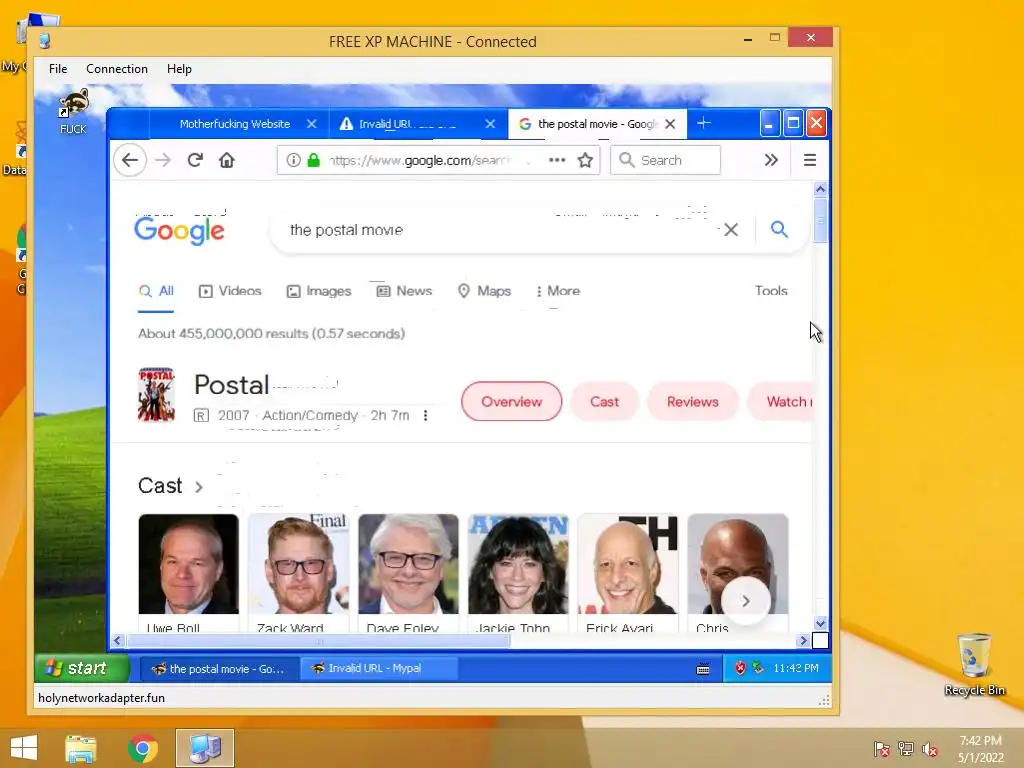Viewport: 1024px width, 768px height.
Task: Click the vertical scrollbar up arrow
Action: click(820, 189)
